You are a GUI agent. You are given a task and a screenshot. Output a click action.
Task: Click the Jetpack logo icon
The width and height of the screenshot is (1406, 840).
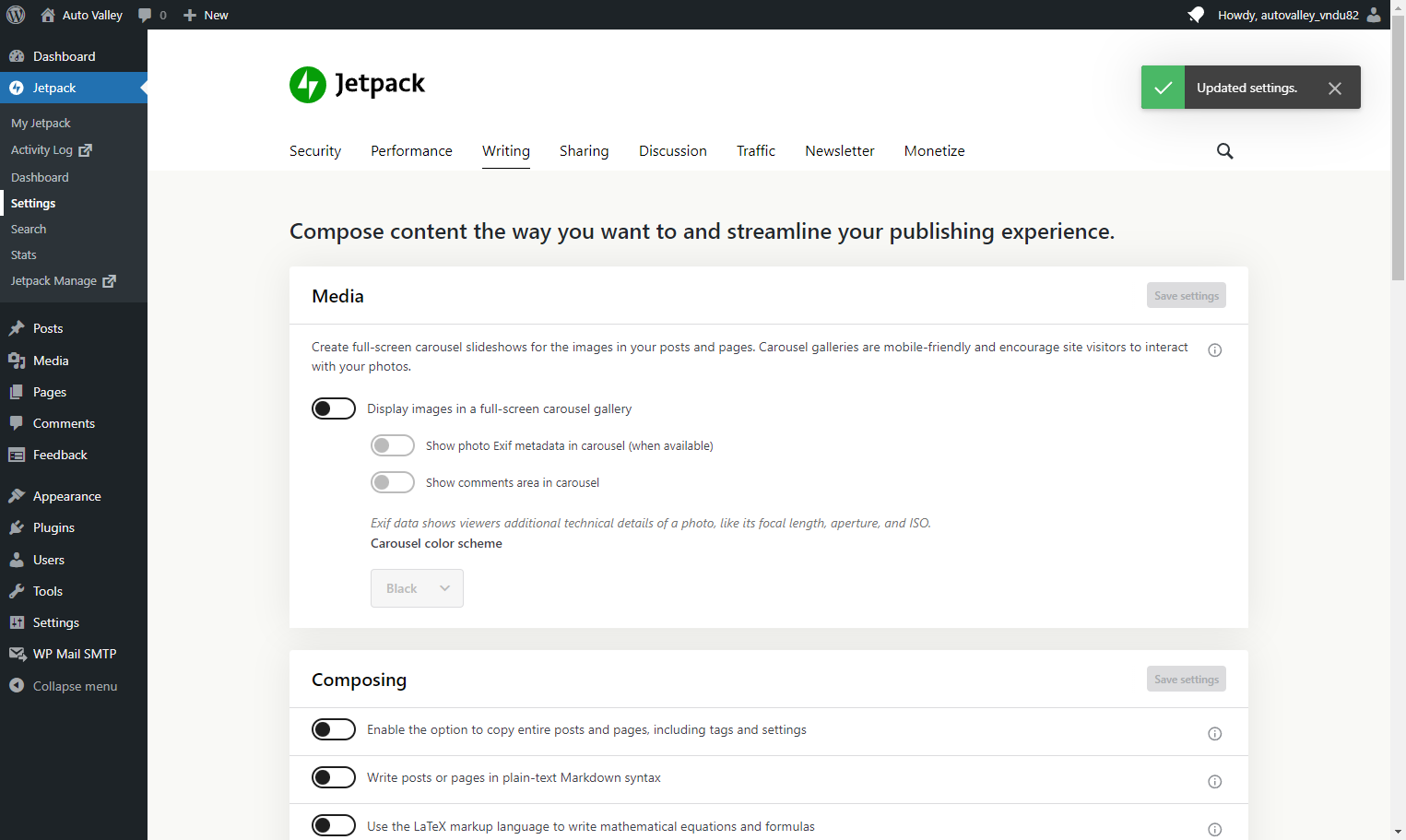coord(308,85)
